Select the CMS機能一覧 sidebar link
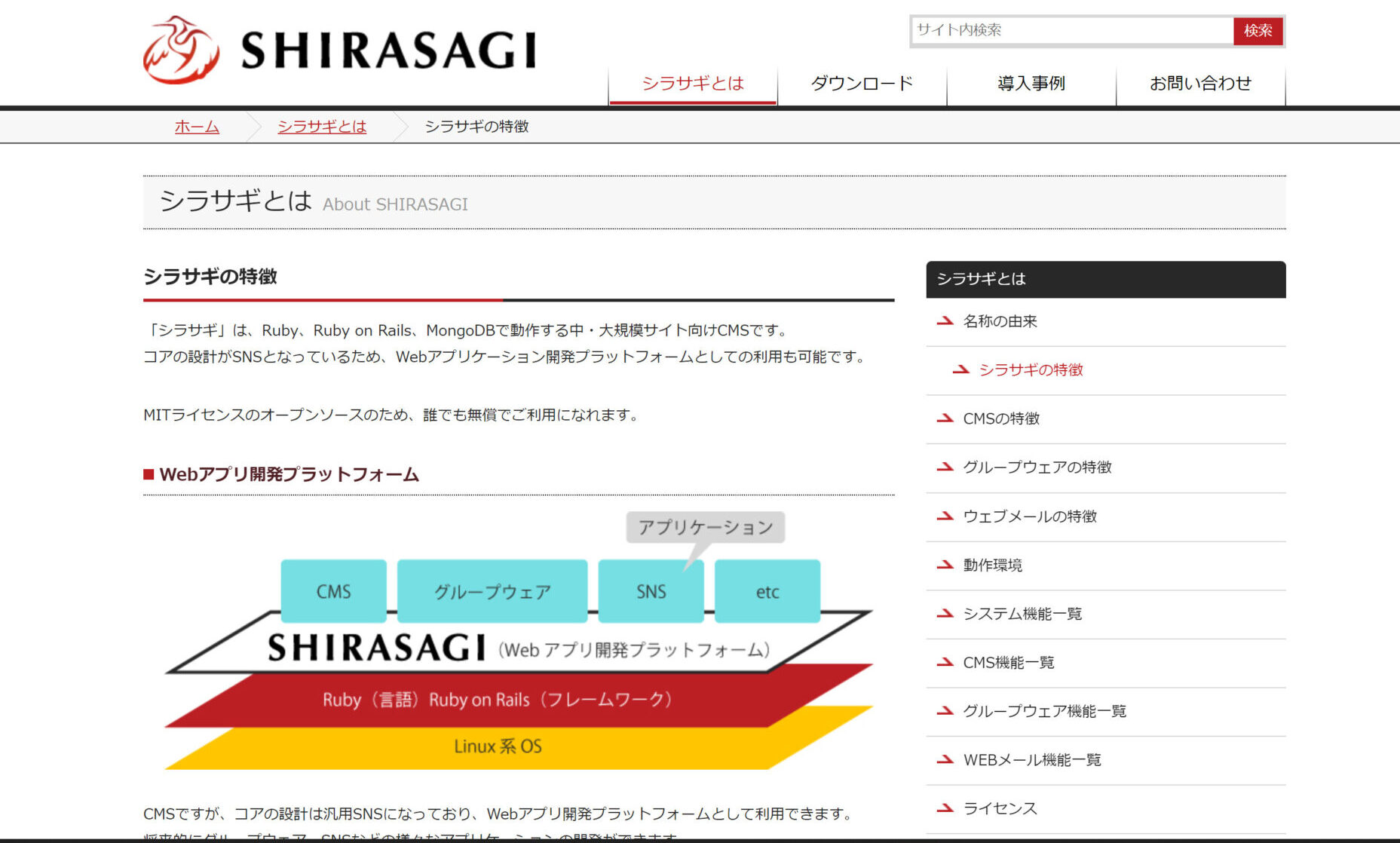The width and height of the screenshot is (1400, 843). pyautogui.click(x=1008, y=663)
